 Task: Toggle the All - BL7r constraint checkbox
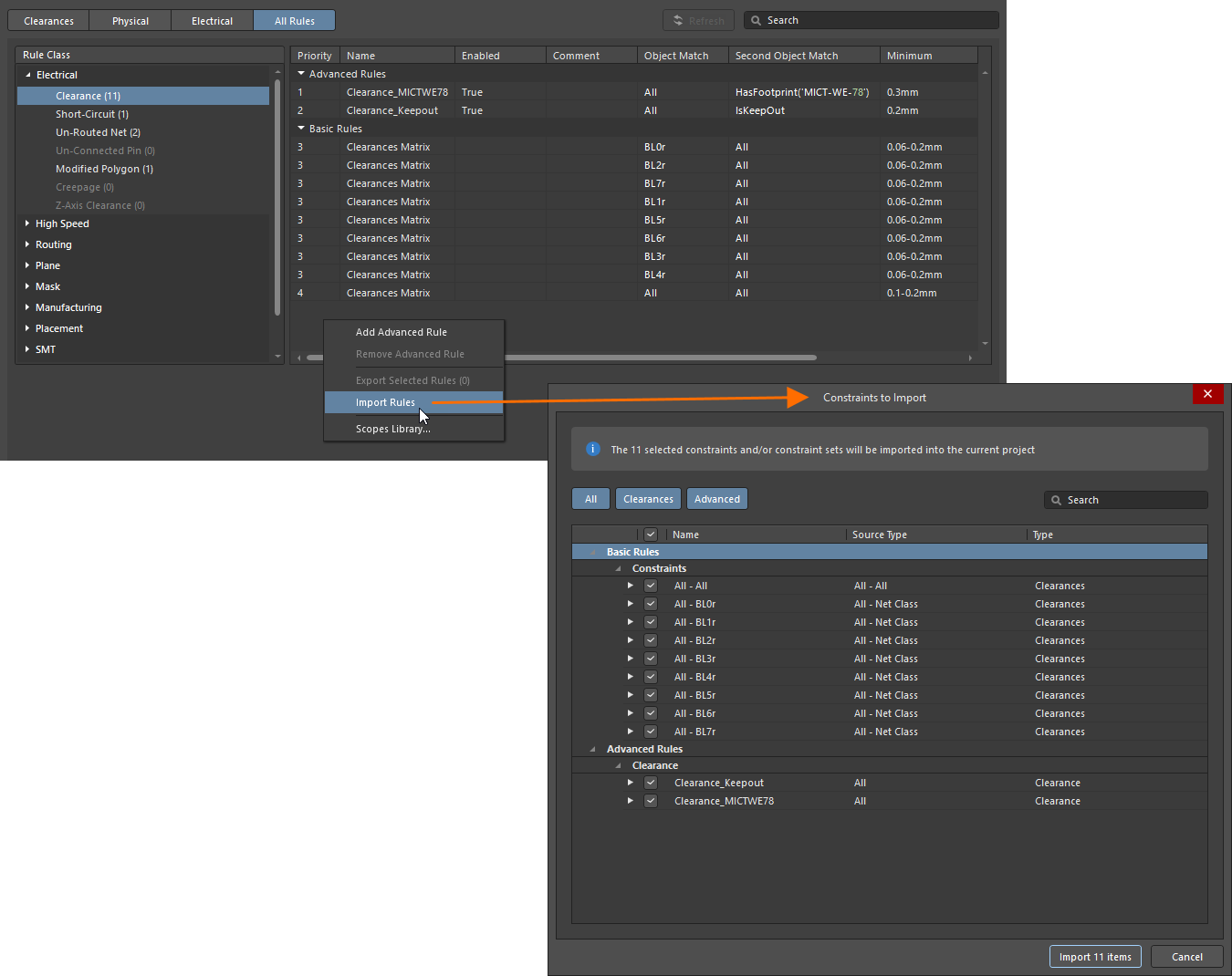click(x=651, y=732)
